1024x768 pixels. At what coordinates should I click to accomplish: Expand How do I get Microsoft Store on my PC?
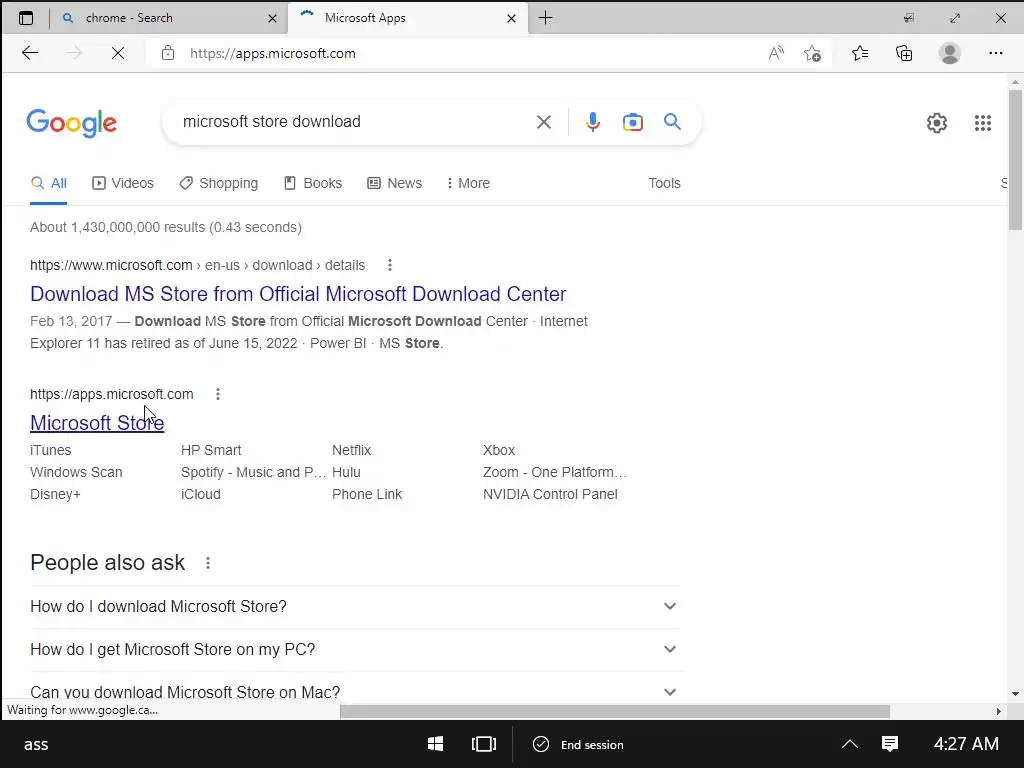[355, 649]
